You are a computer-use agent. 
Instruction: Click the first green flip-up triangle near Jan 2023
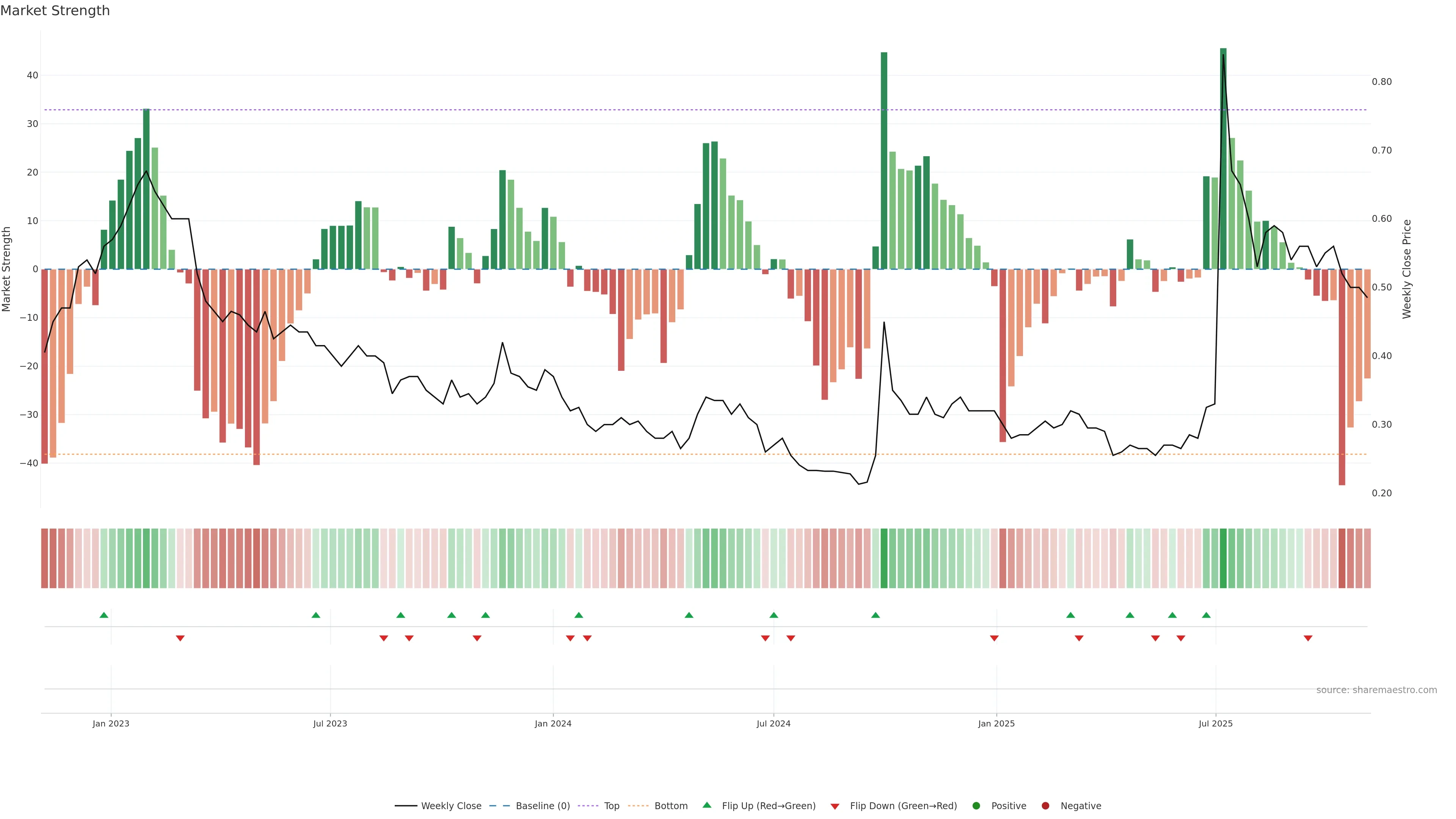pyautogui.click(x=104, y=615)
